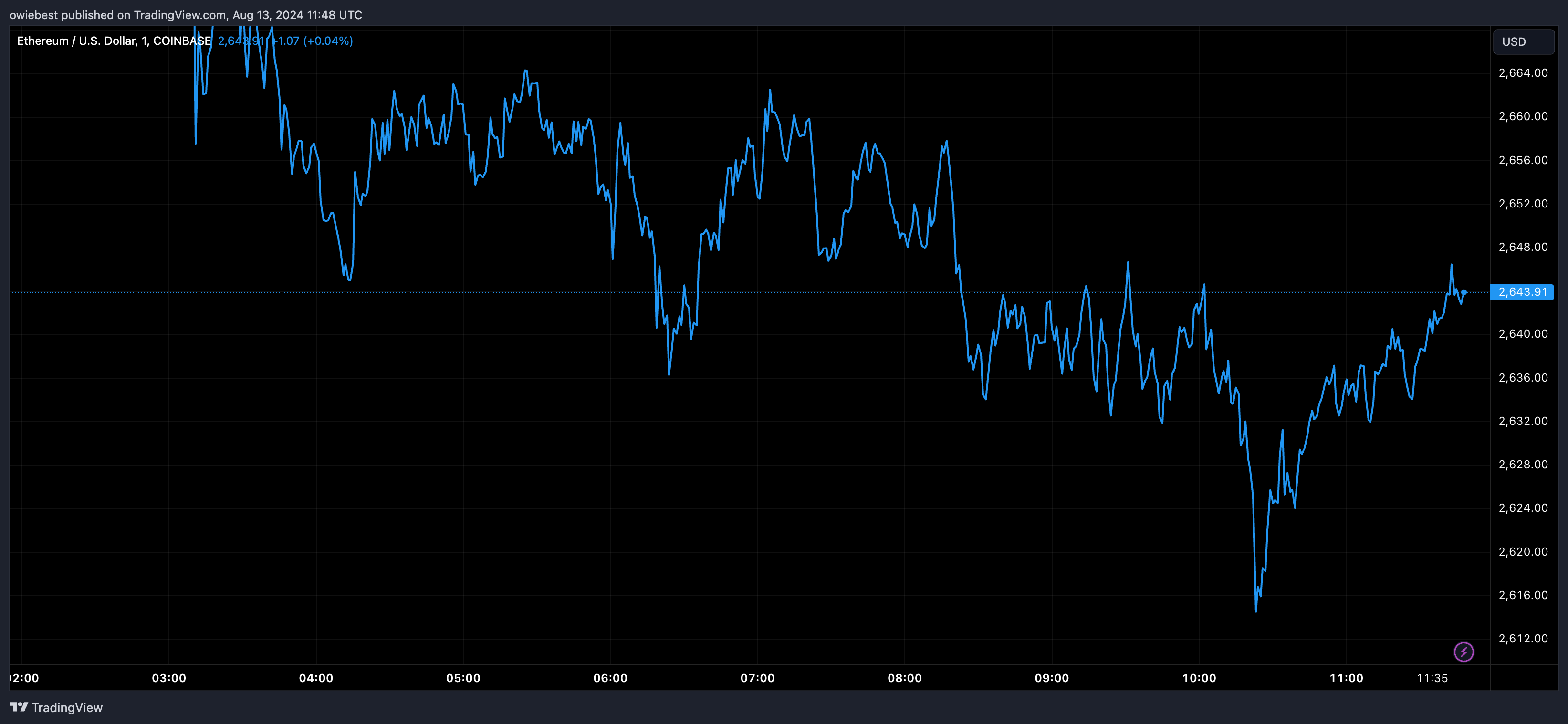
Task: Open the USD currency selector
Action: pyautogui.click(x=1523, y=41)
